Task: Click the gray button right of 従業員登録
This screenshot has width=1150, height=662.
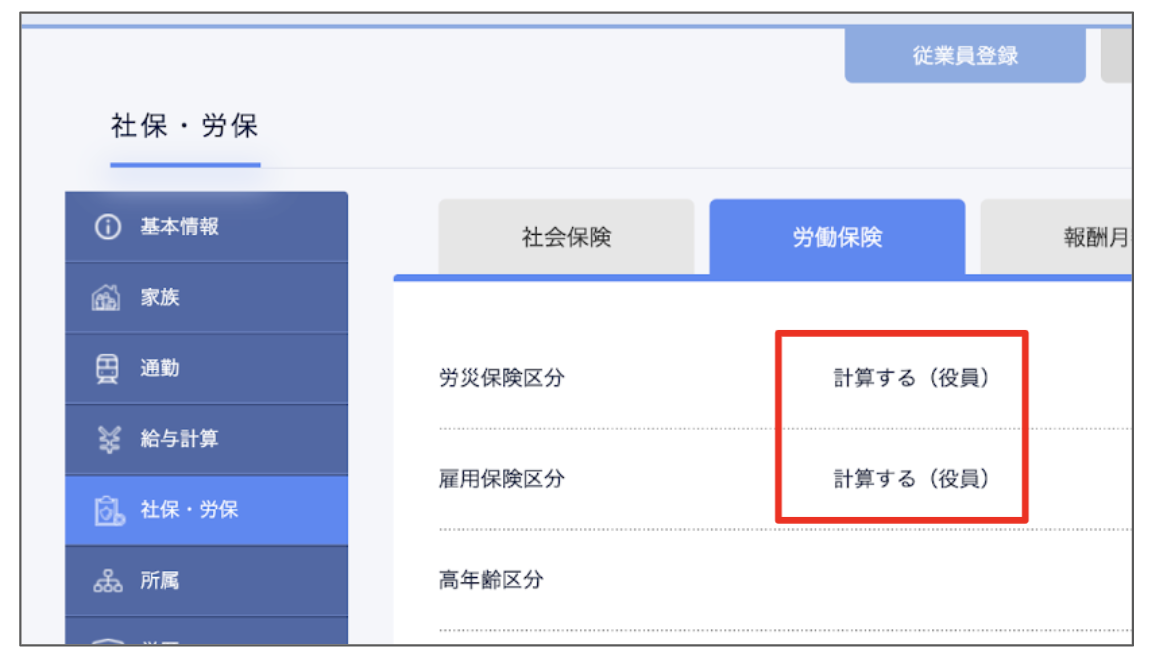Action: tap(1116, 55)
